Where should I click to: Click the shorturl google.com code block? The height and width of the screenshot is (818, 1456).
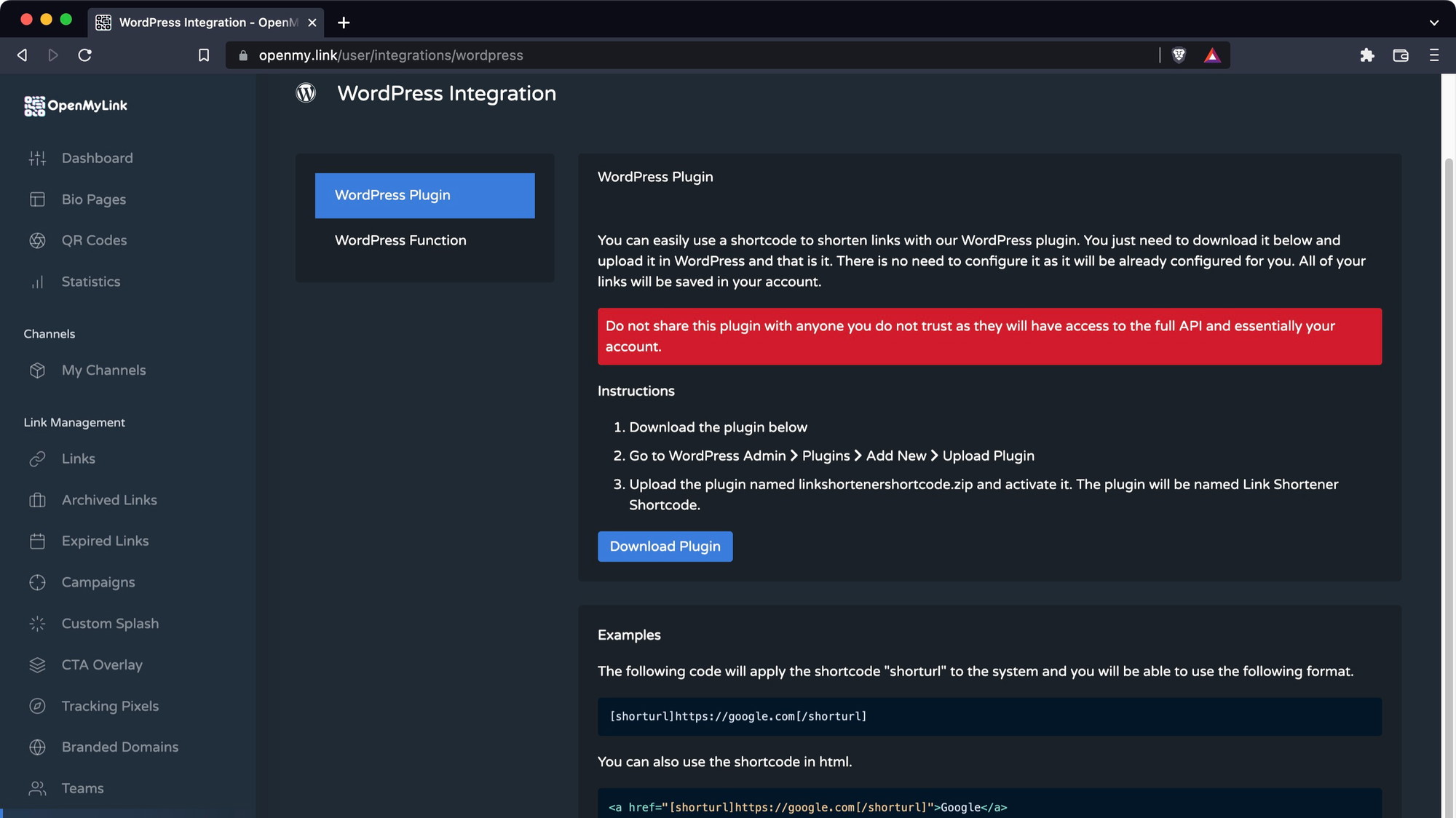point(989,717)
